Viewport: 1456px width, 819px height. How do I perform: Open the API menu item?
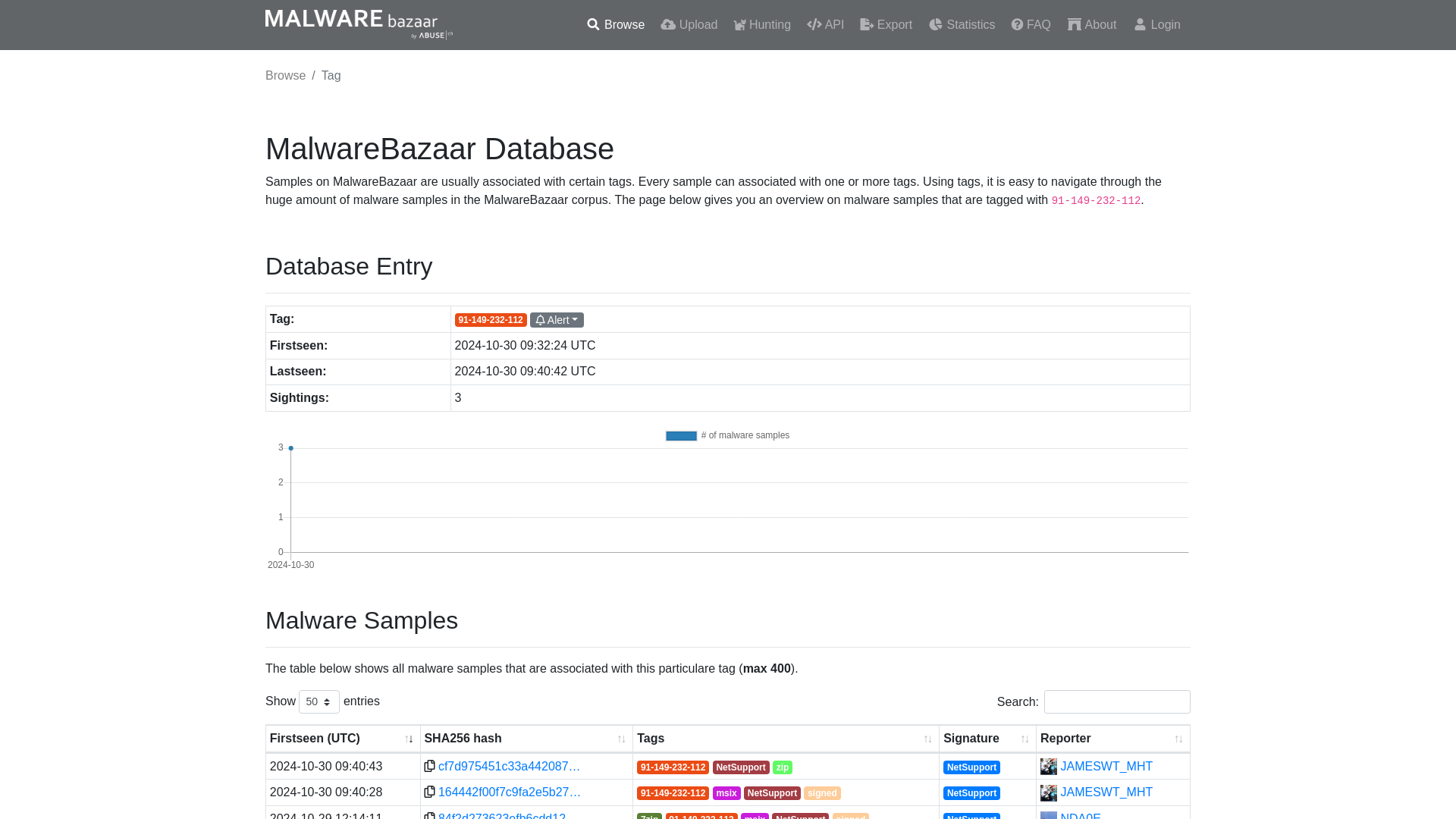click(x=826, y=25)
